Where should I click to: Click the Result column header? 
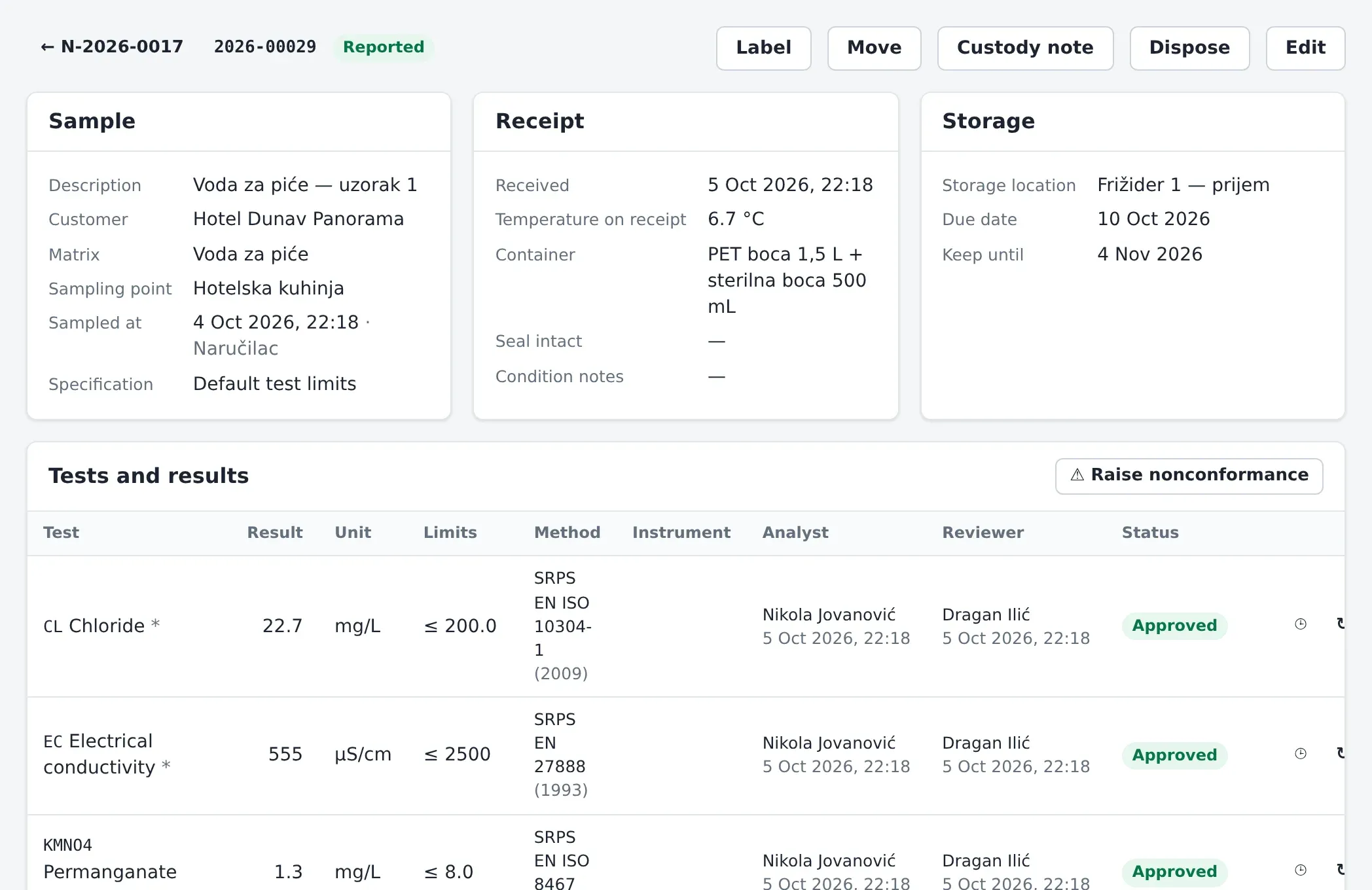click(275, 533)
